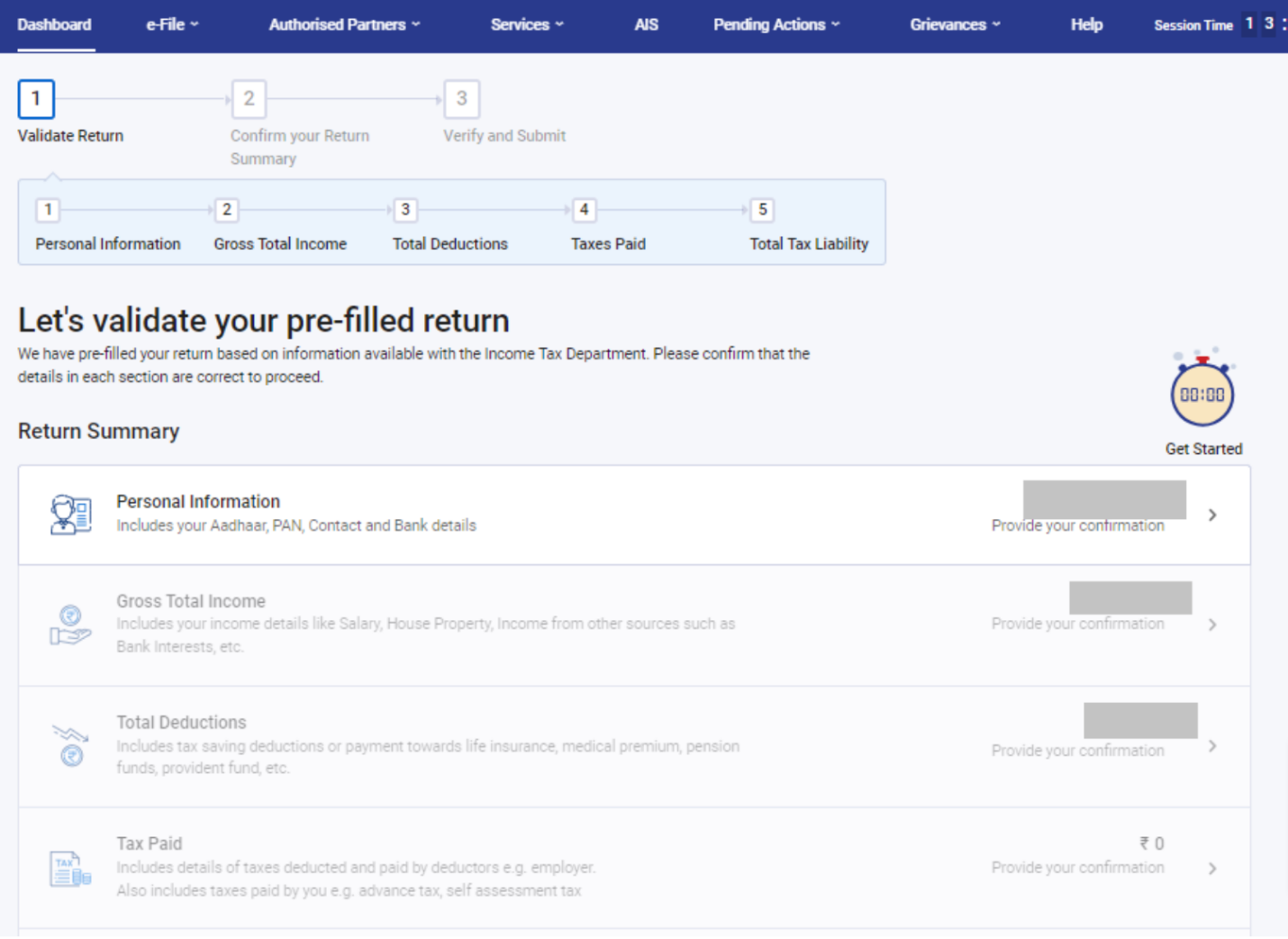This screenshot has height=939, width=1288.
Task: Click the Session Time counter display
Action: 1260,23
